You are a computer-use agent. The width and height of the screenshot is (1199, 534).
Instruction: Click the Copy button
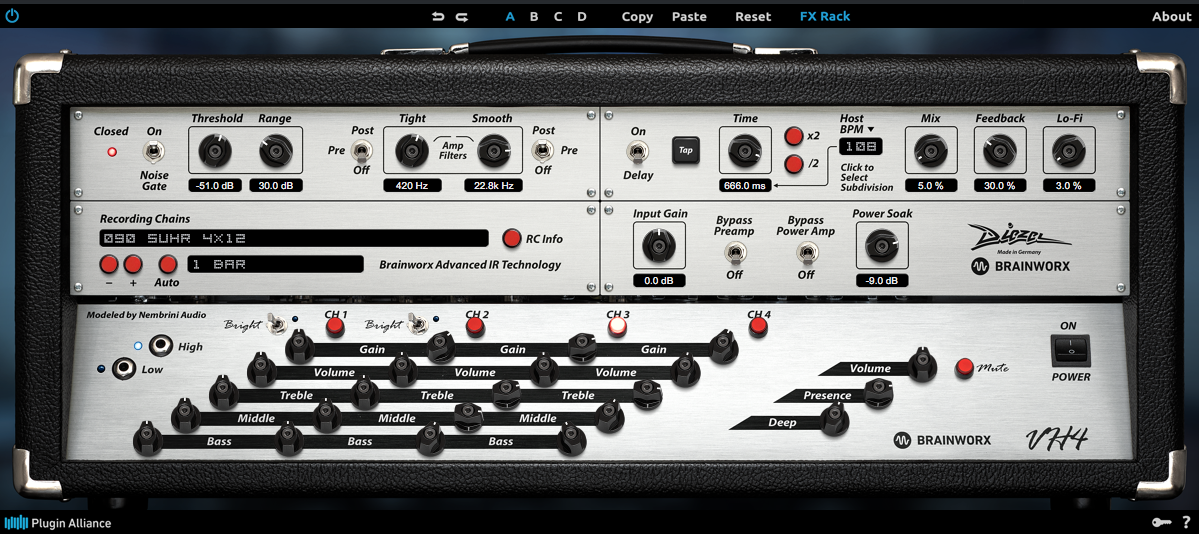coord(637,16)
